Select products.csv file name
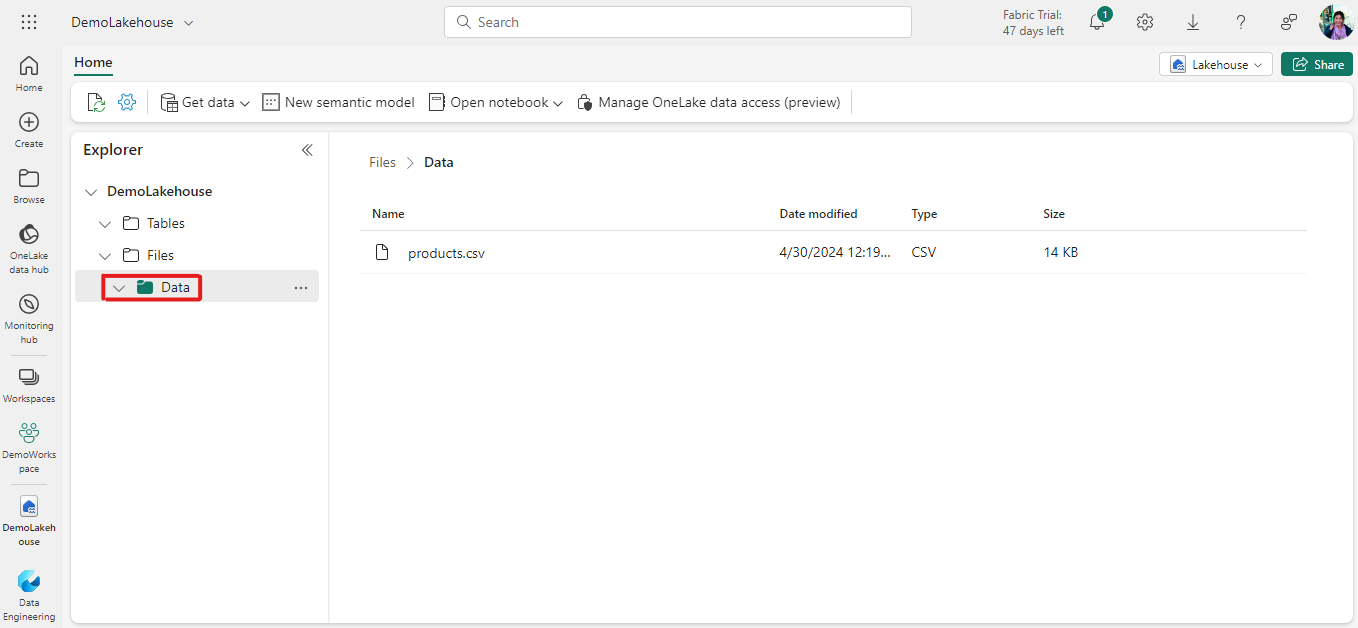This screenshot has width=1358, height=628. pyautogui.click(x=446, y=253)
